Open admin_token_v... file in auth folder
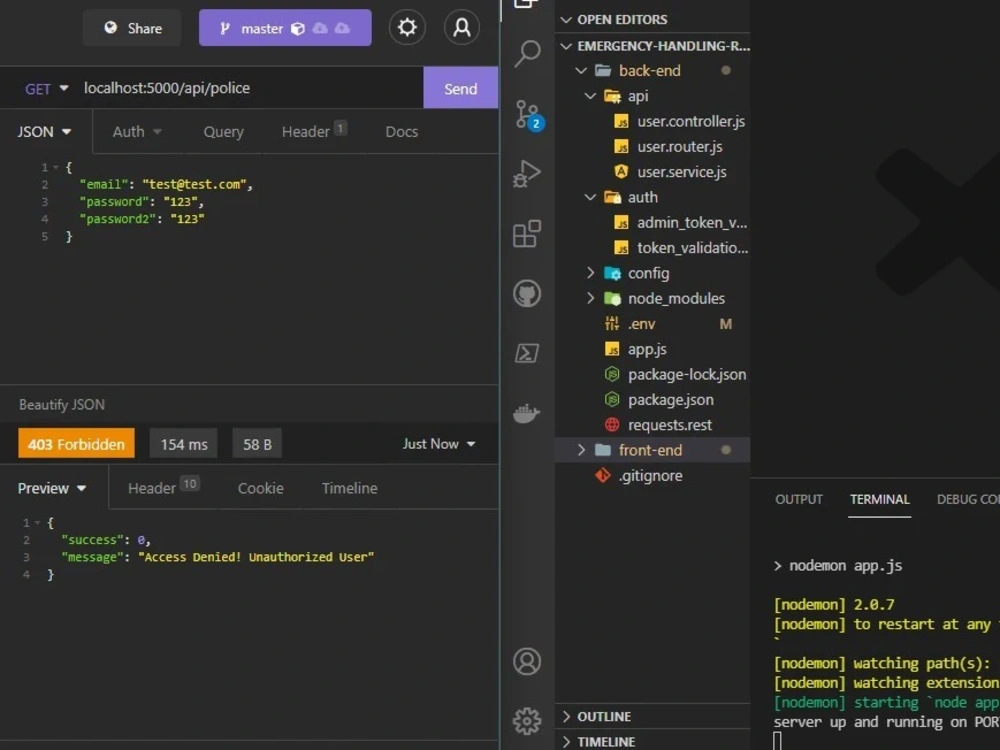This screenshot has height=750, width=1000. 692,223
